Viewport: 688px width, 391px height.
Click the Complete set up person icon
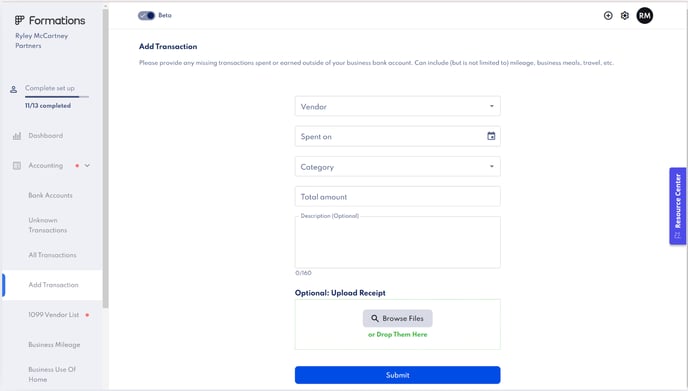(14, 90)
